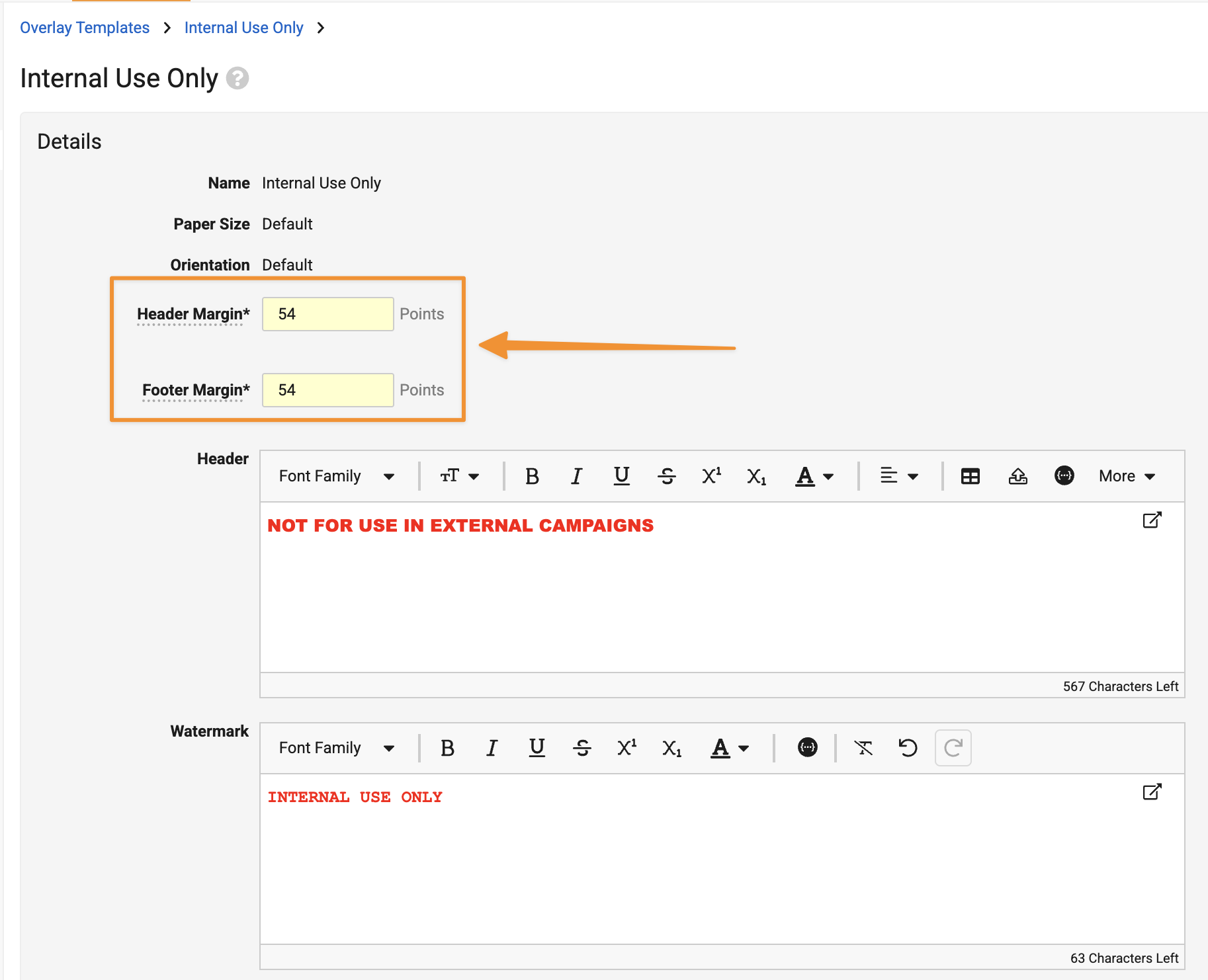The width and height of the screenshot is (1208, 980).
Task: Apply subscript in the Header editor toolbar
Action: (757, 476)
